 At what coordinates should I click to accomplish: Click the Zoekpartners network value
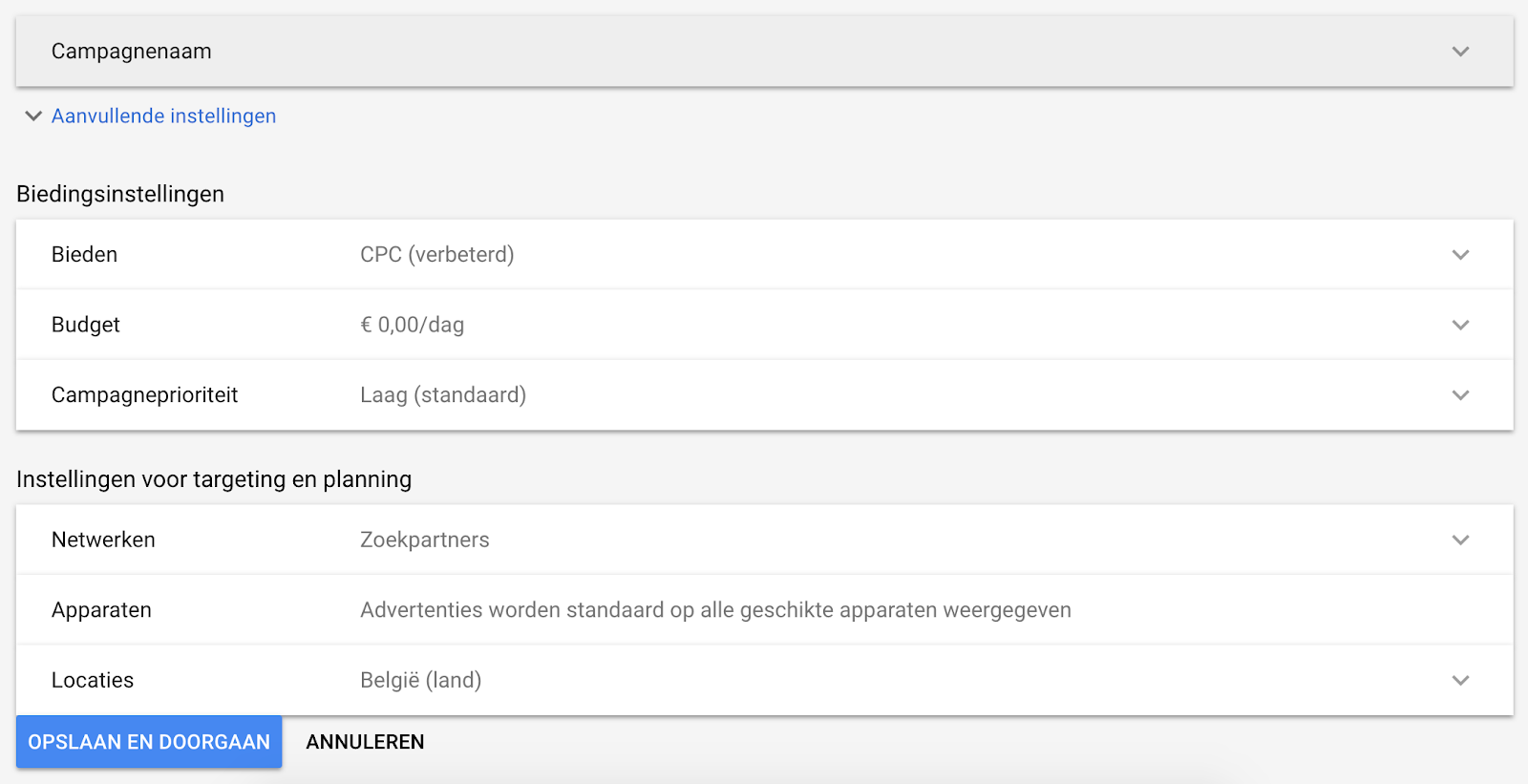424,540
